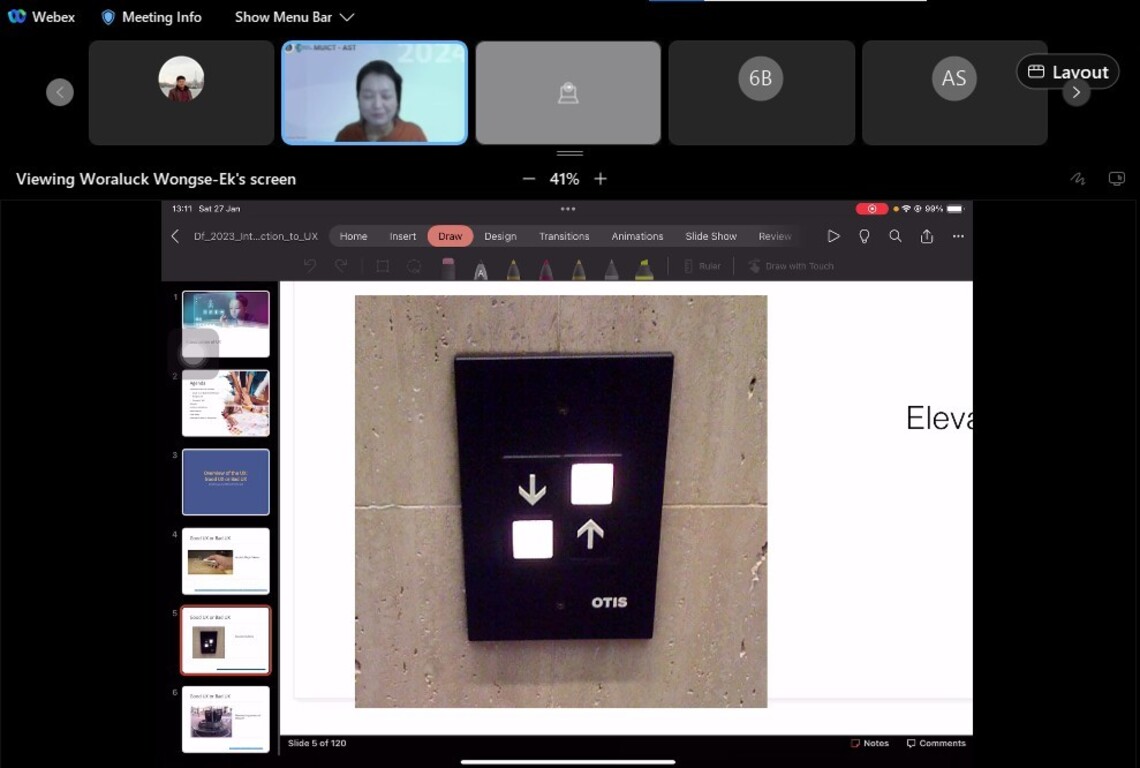
Task: Open the three-dot more options menu
Action: tap(958, 236)
